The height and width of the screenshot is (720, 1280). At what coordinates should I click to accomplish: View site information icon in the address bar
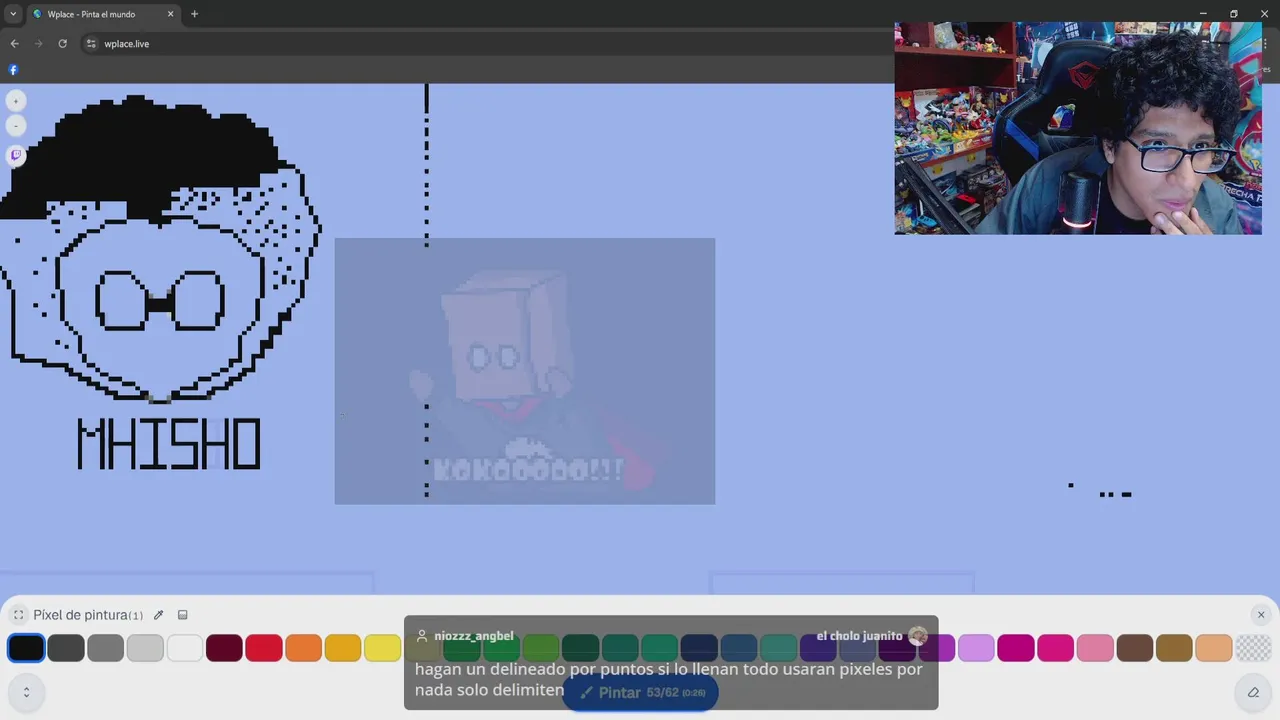tap(91, 44)
